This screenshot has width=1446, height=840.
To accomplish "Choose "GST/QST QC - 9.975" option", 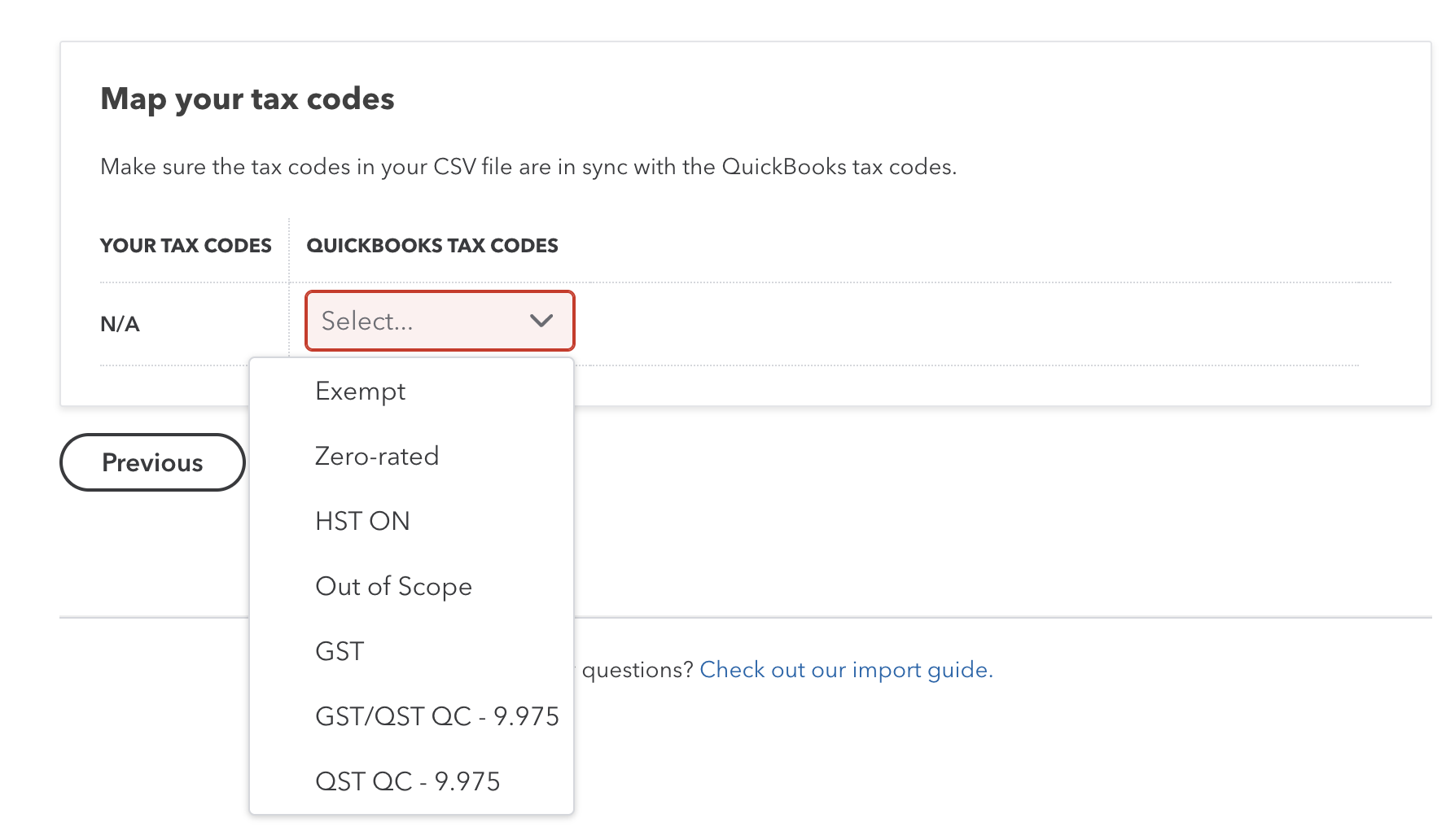I will point(437,716).
